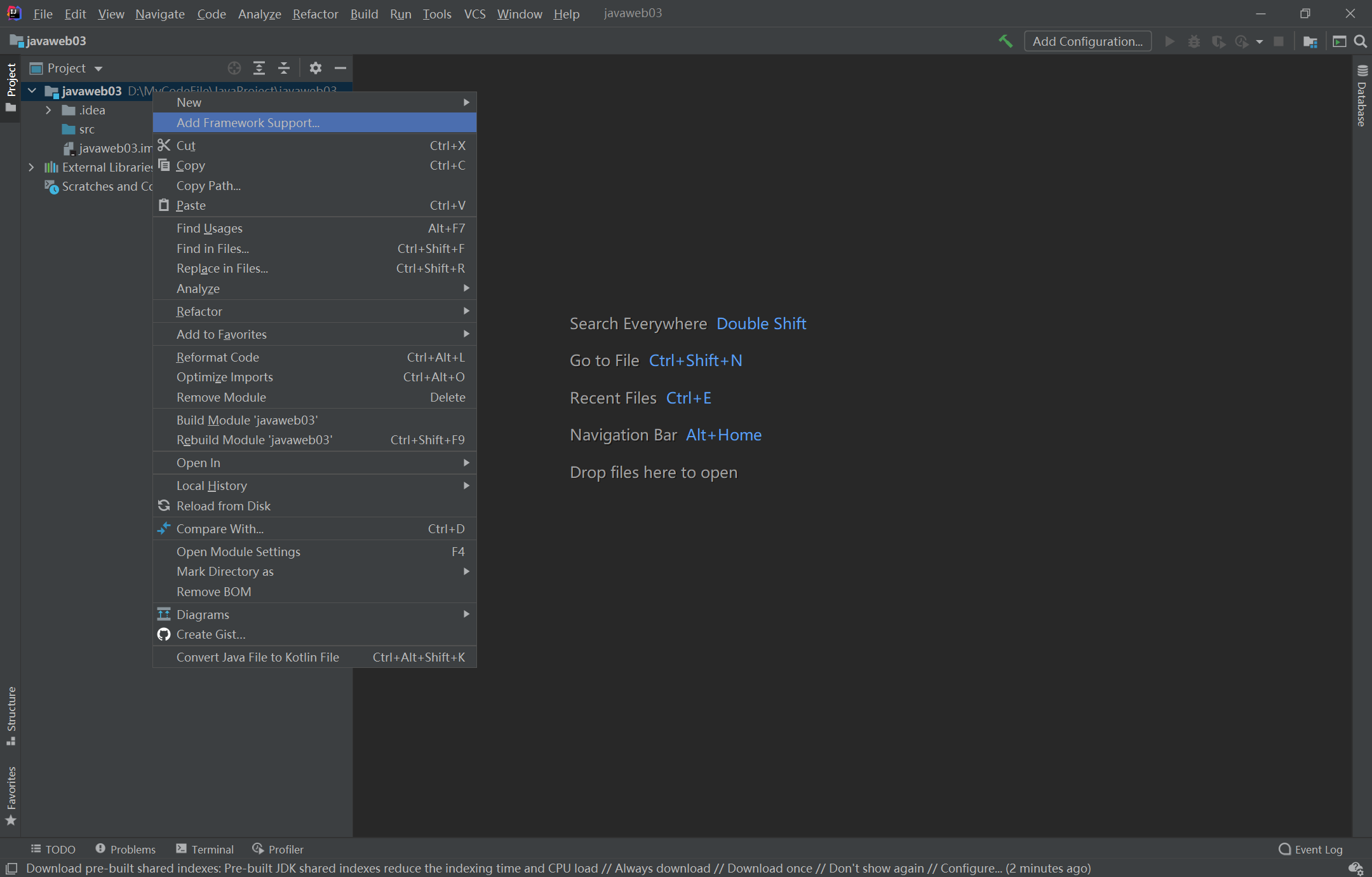
Task: Open the Project view dropdown
Action: (98, 69)
